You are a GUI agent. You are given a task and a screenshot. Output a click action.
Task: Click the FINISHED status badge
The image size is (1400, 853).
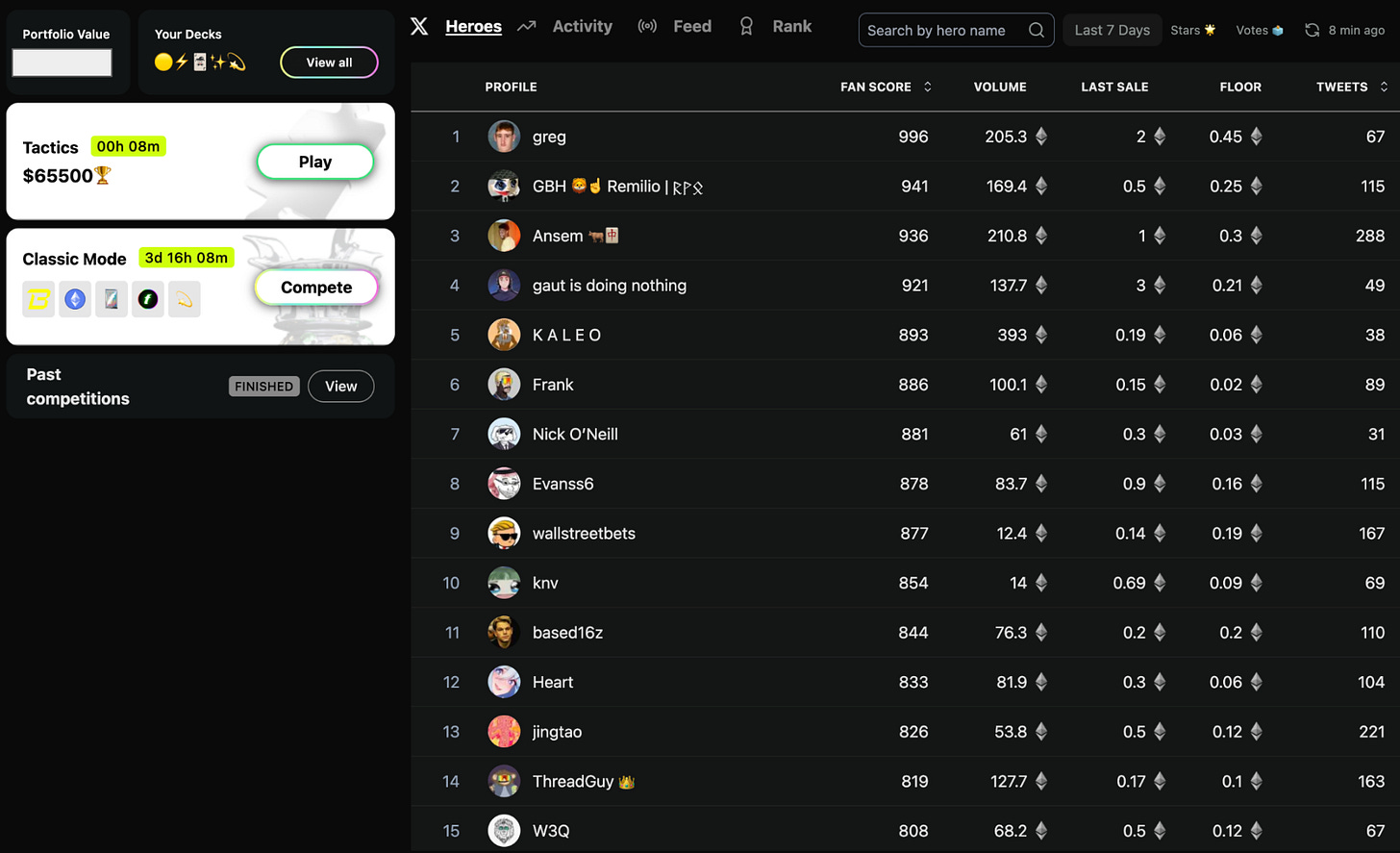[x=264, y=387]
